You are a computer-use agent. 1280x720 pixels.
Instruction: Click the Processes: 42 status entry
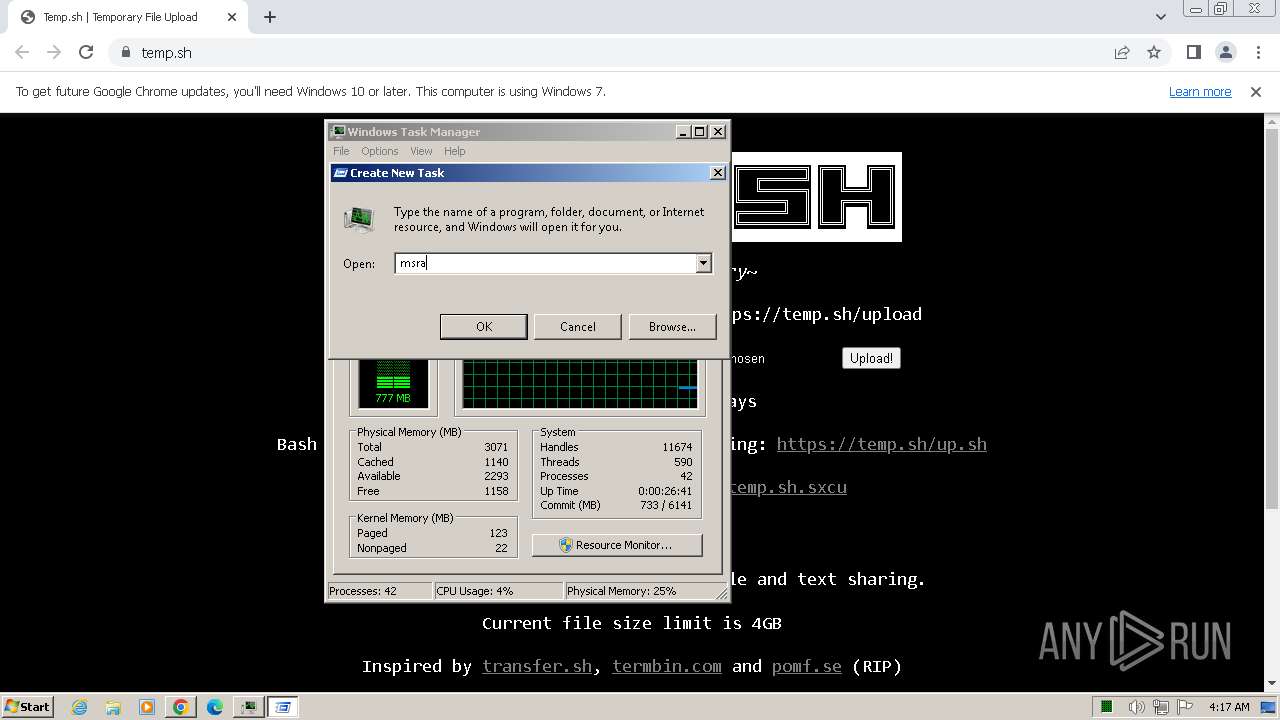pyautogui.click(x=380, y=591)
